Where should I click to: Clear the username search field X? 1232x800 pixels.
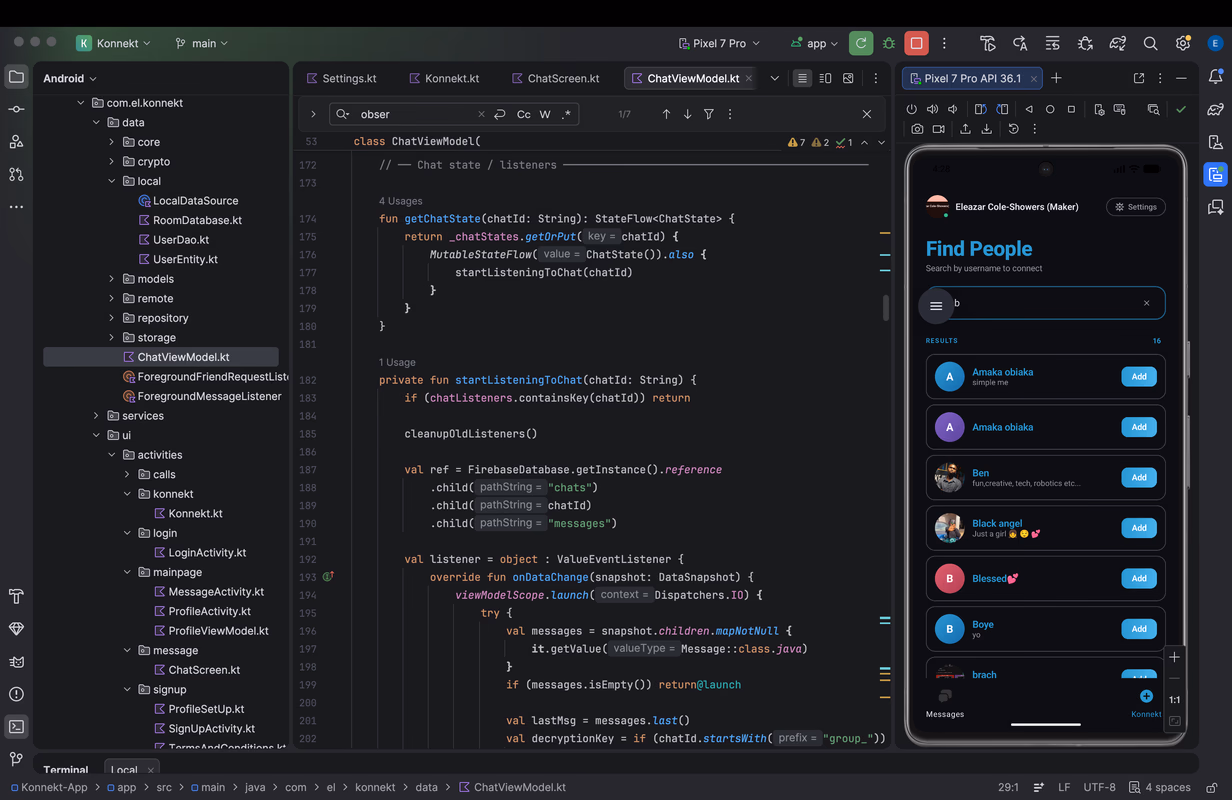[1146, 303]
